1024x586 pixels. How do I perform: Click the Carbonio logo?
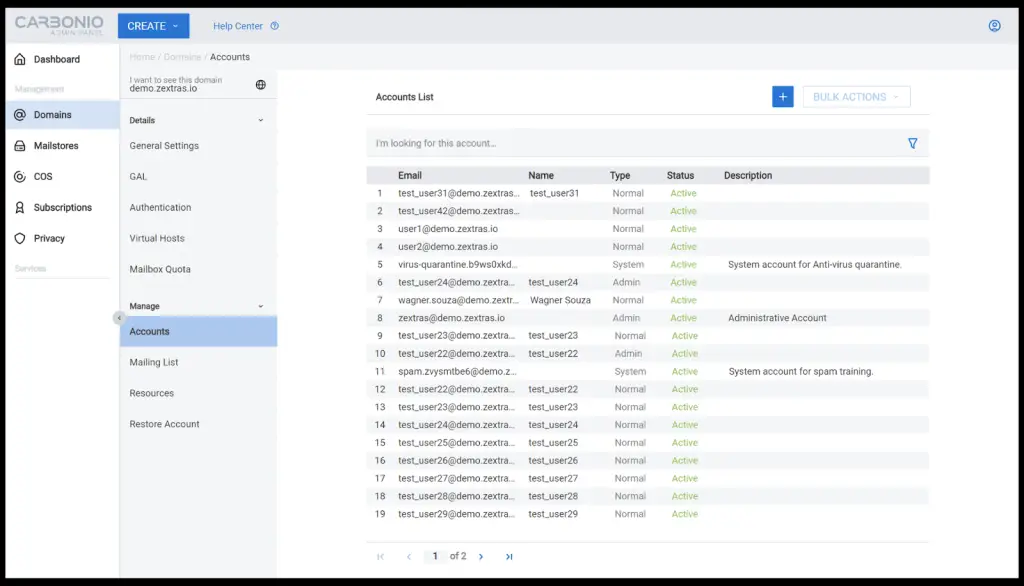point(59,25)
